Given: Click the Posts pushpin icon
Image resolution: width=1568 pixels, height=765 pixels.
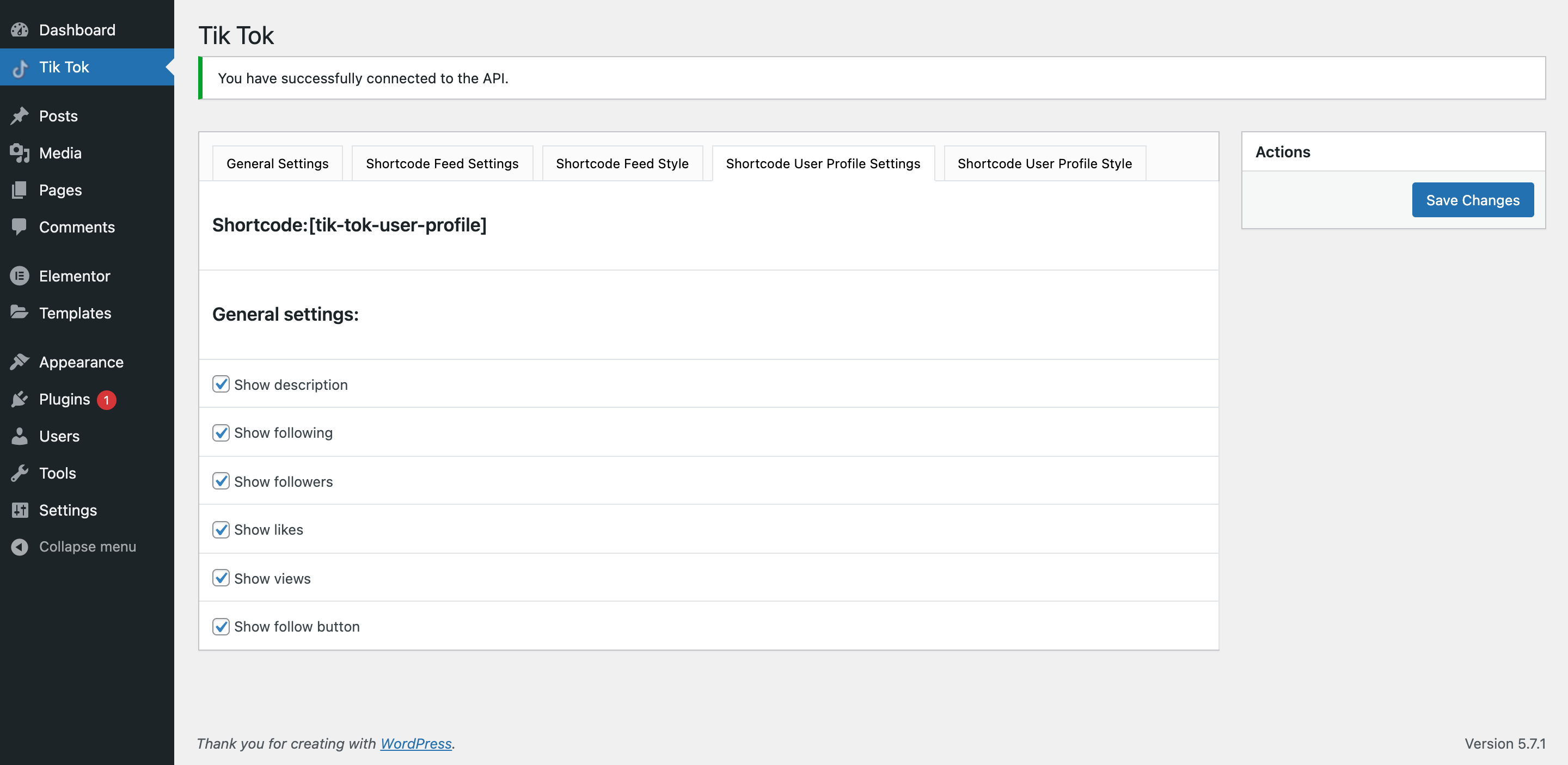Looking at the screenshot, I should coord(20,115).
